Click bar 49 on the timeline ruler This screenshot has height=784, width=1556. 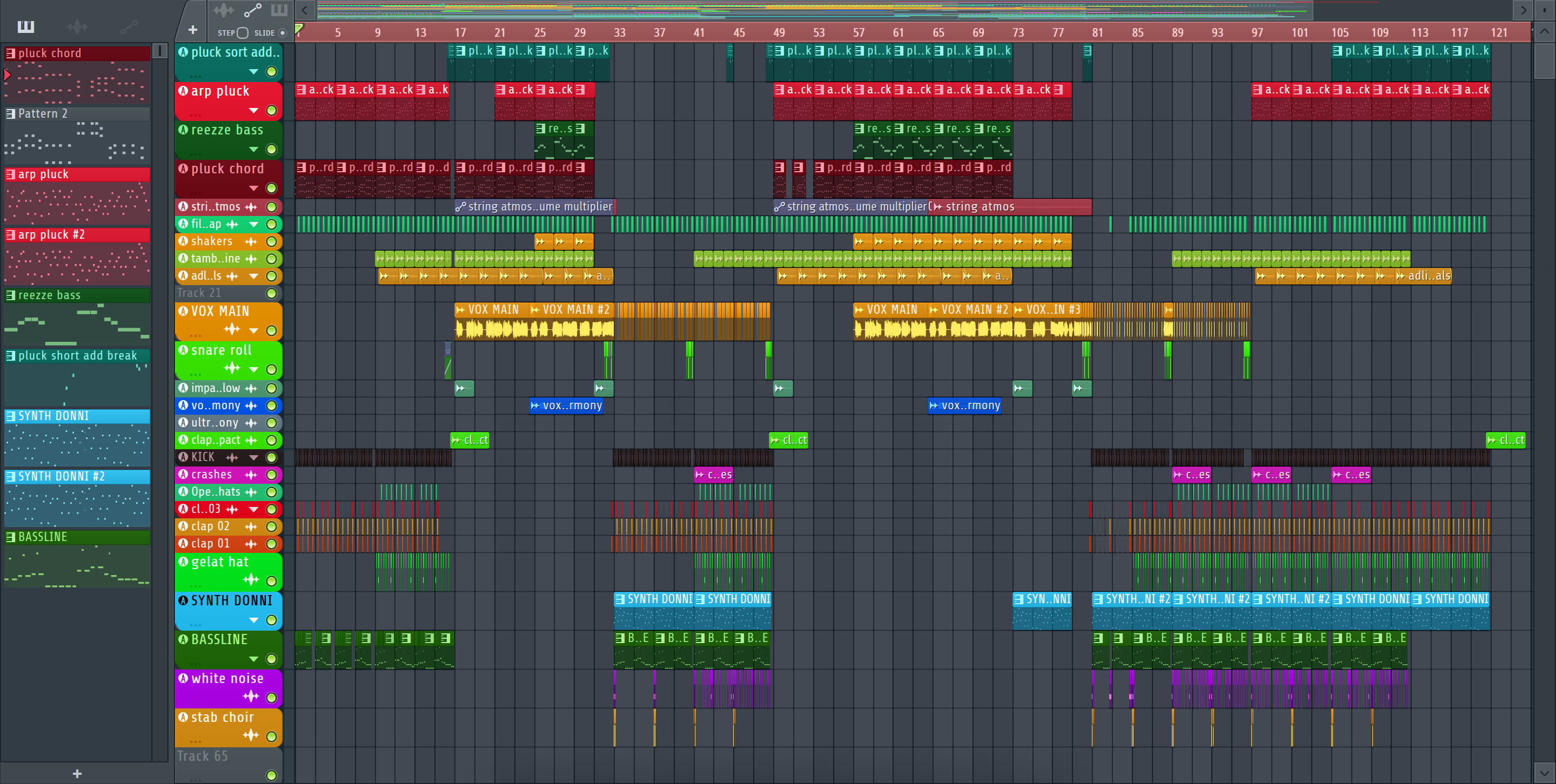779,32
